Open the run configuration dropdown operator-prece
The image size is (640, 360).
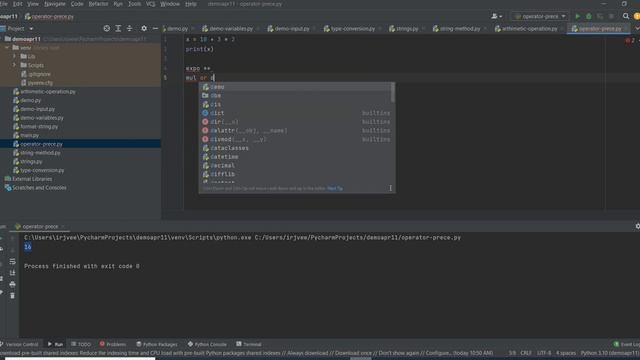tap(540, 16)
